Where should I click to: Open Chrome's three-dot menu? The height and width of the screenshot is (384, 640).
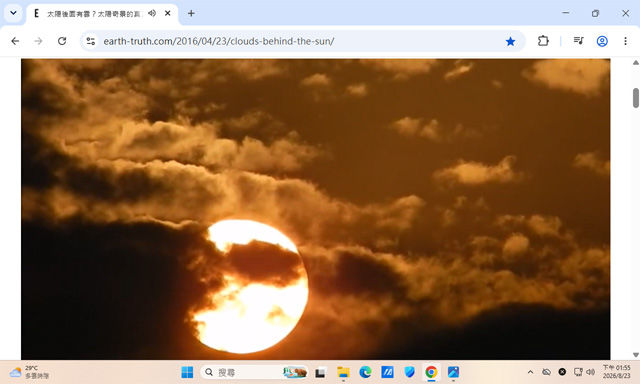(x=625, y=41)
